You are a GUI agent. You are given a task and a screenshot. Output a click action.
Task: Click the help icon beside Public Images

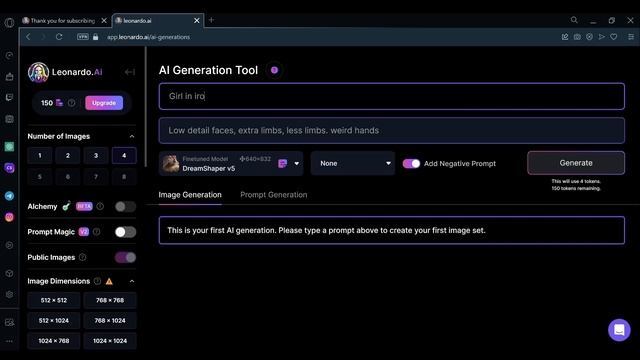82,257
